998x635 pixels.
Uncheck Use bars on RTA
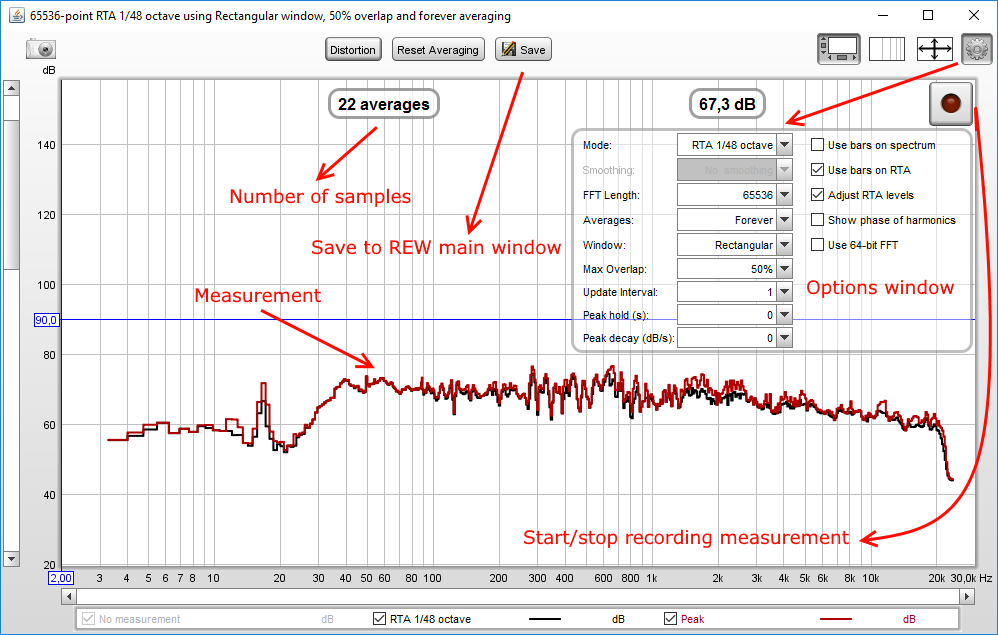(x=817, y=170)
